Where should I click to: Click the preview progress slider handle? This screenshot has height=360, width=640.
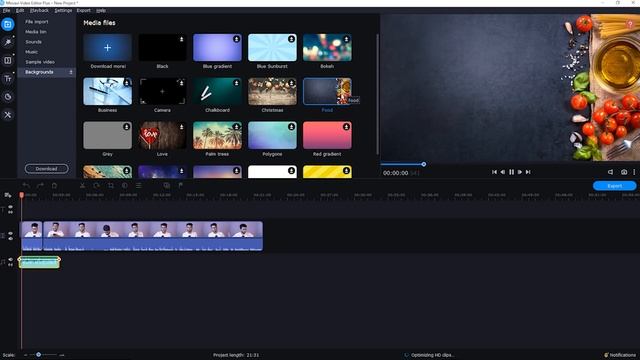tap(424, 164)
